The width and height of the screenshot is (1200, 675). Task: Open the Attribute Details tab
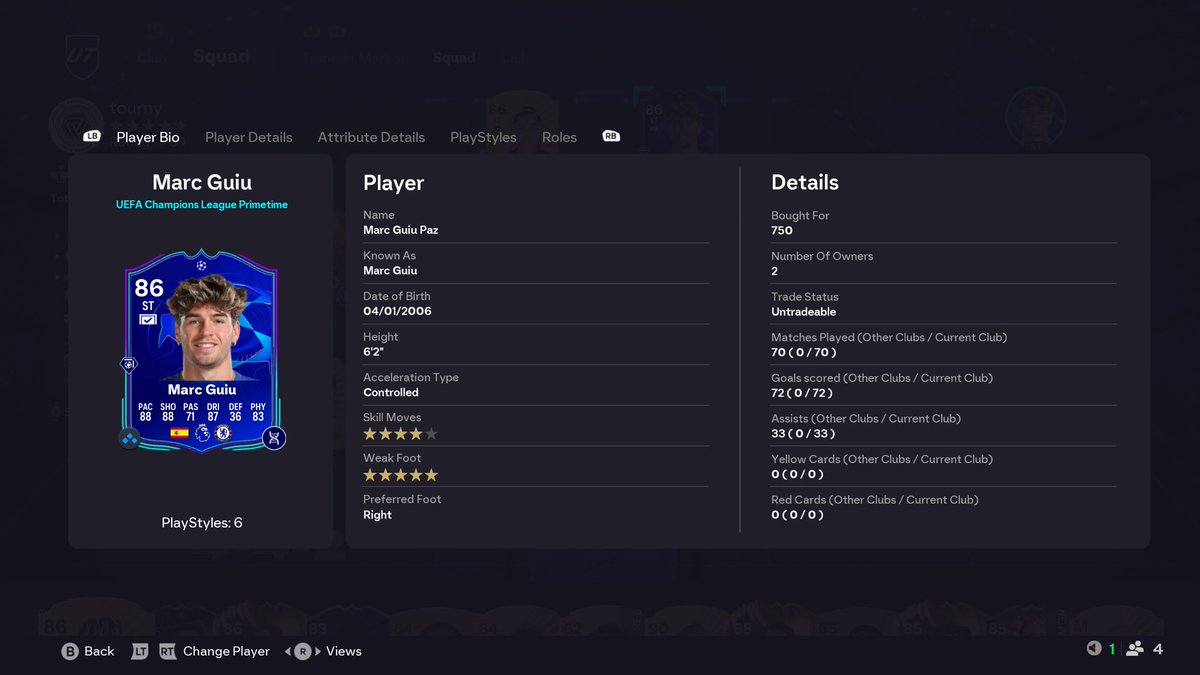tap(371, 137)
